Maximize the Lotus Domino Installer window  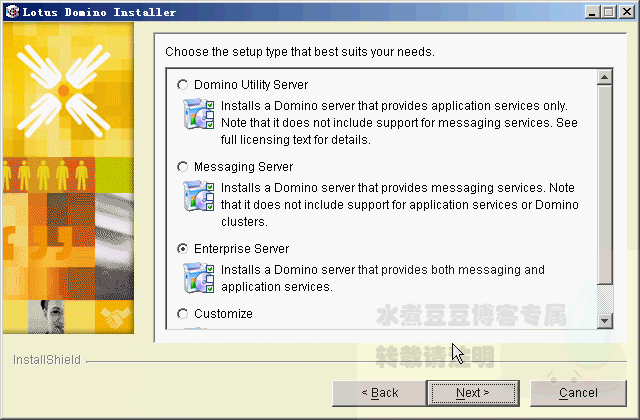tap(609, 12)
